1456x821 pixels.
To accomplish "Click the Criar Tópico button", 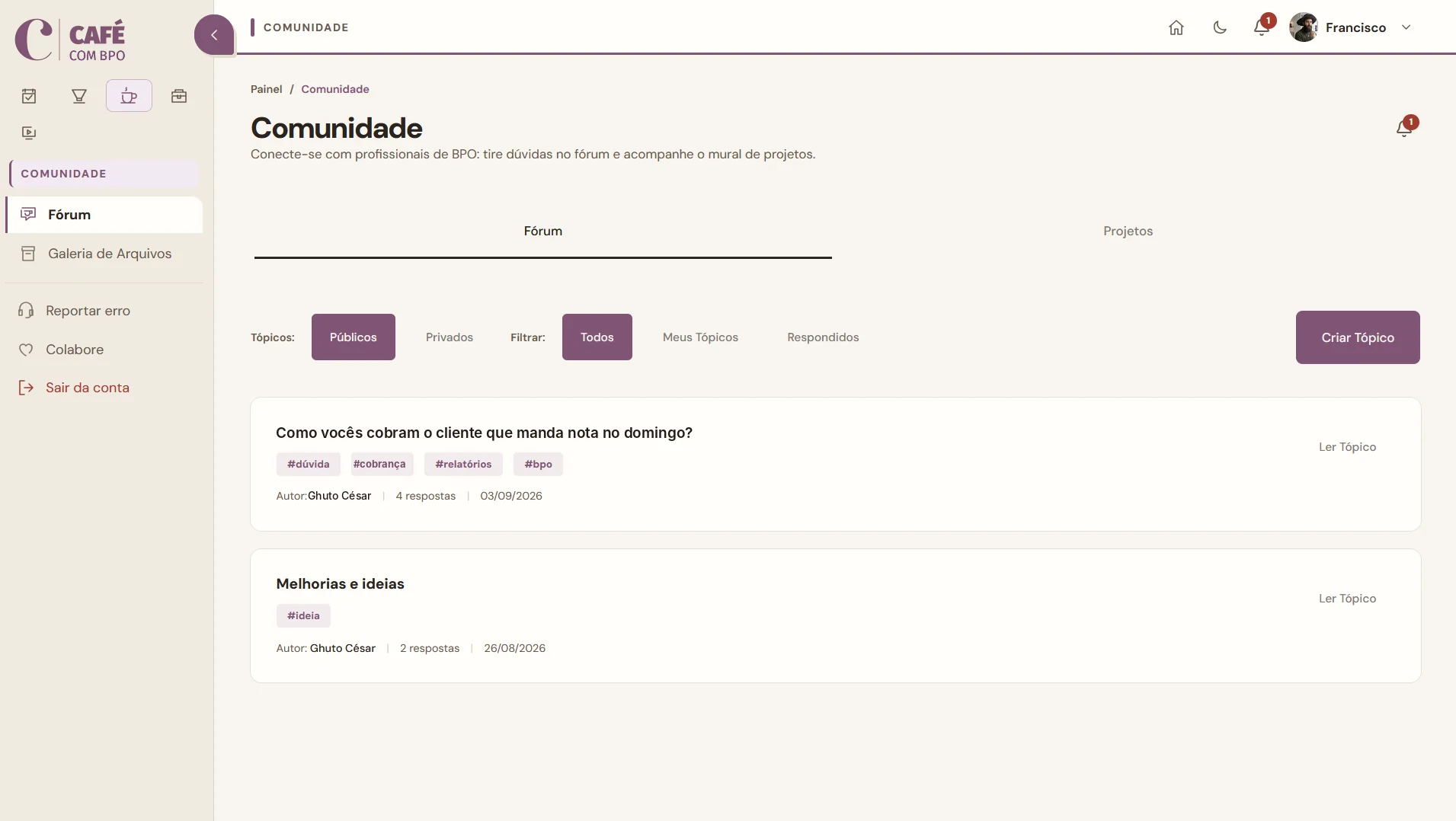I will click(1358, 337).
